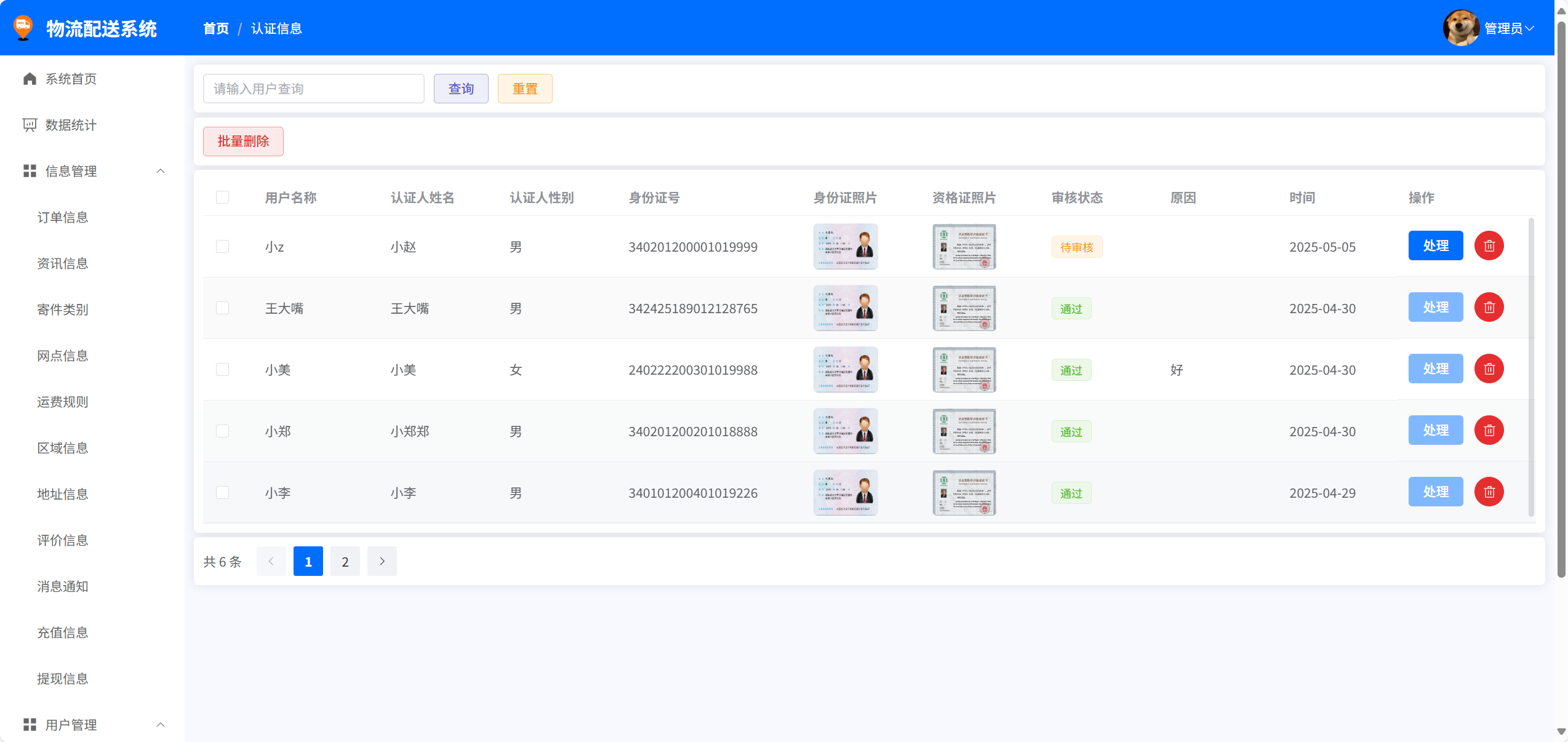Click the logistics system logo icon
Screen dimensions: 1568x742
tap(23, 28)
